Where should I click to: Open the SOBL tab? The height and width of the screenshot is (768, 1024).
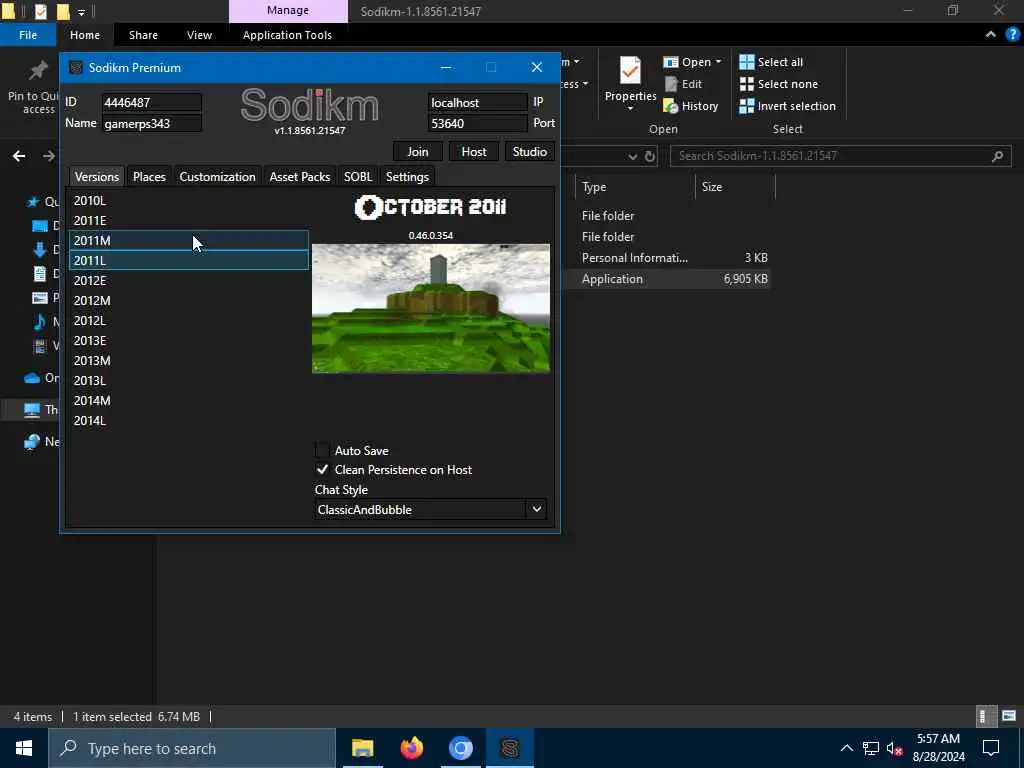pos(358,176)
